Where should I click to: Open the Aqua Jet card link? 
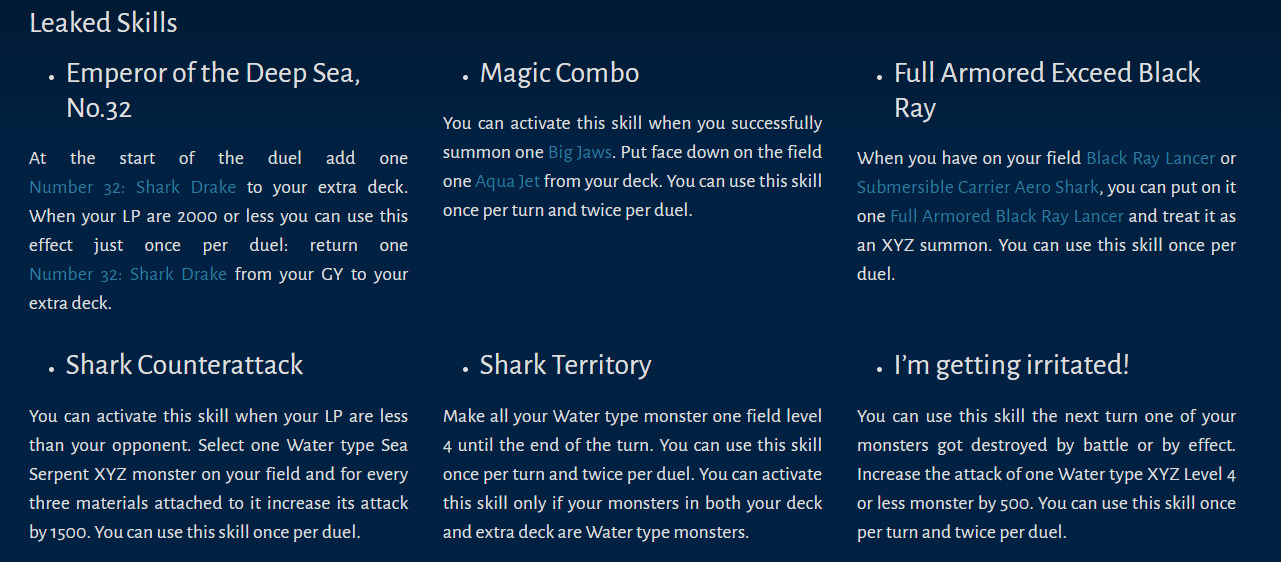tap(507, 182)
